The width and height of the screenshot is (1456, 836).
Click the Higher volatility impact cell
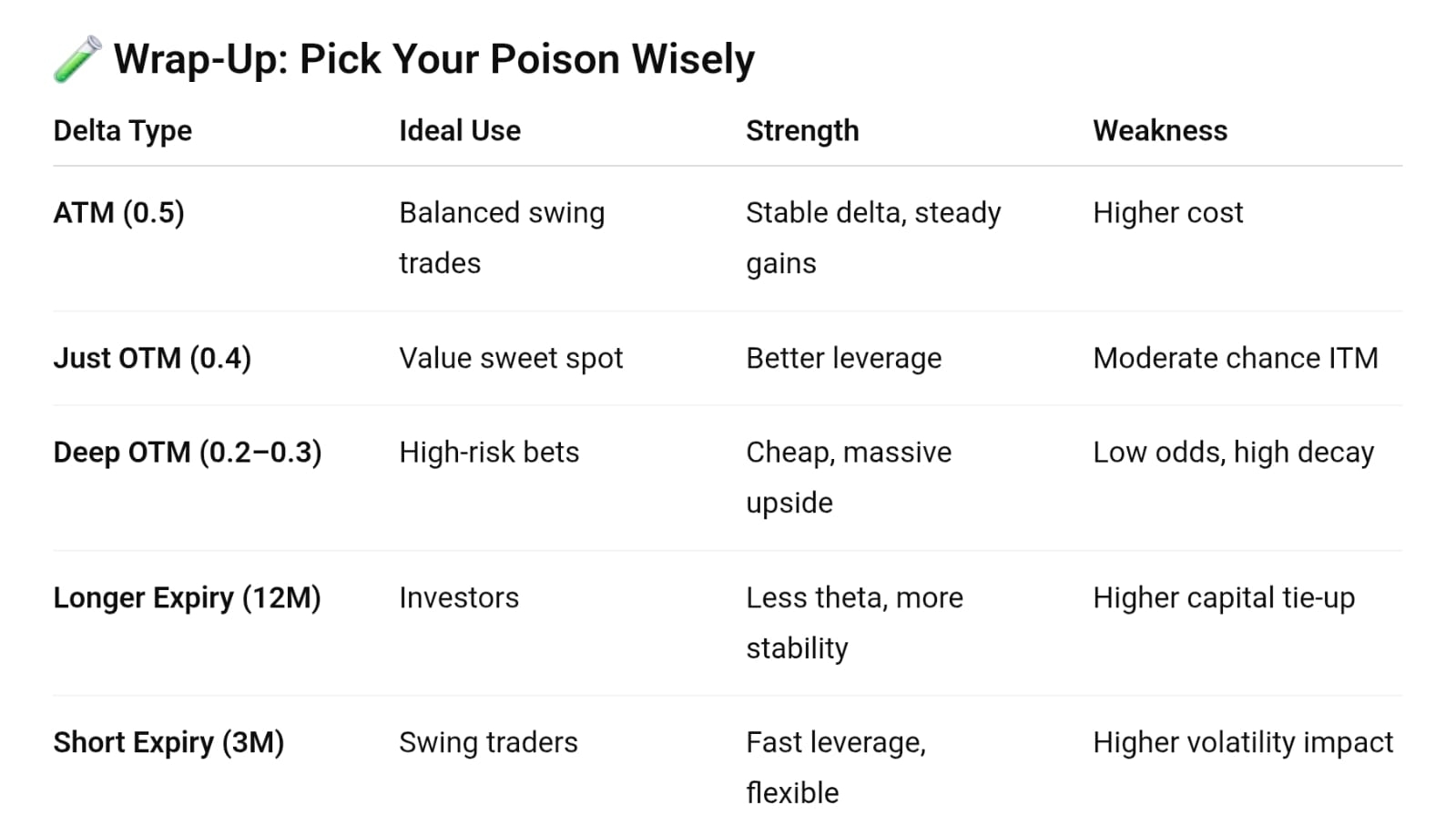point(1243,743)
